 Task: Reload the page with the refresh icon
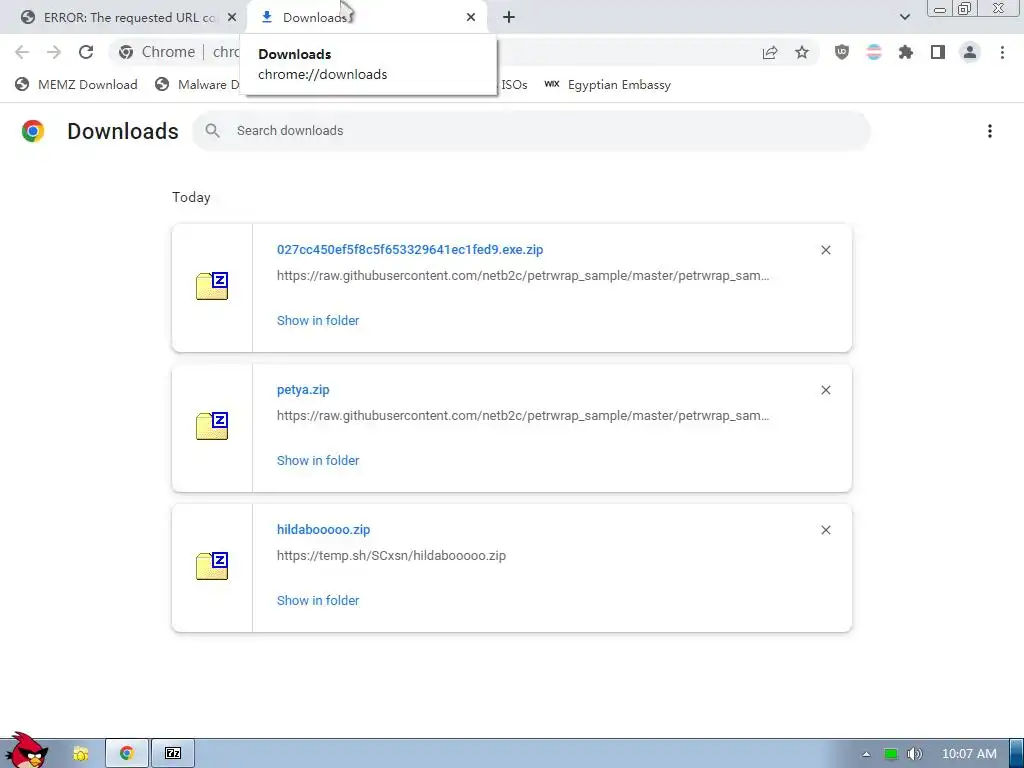[x=86, y=52]
